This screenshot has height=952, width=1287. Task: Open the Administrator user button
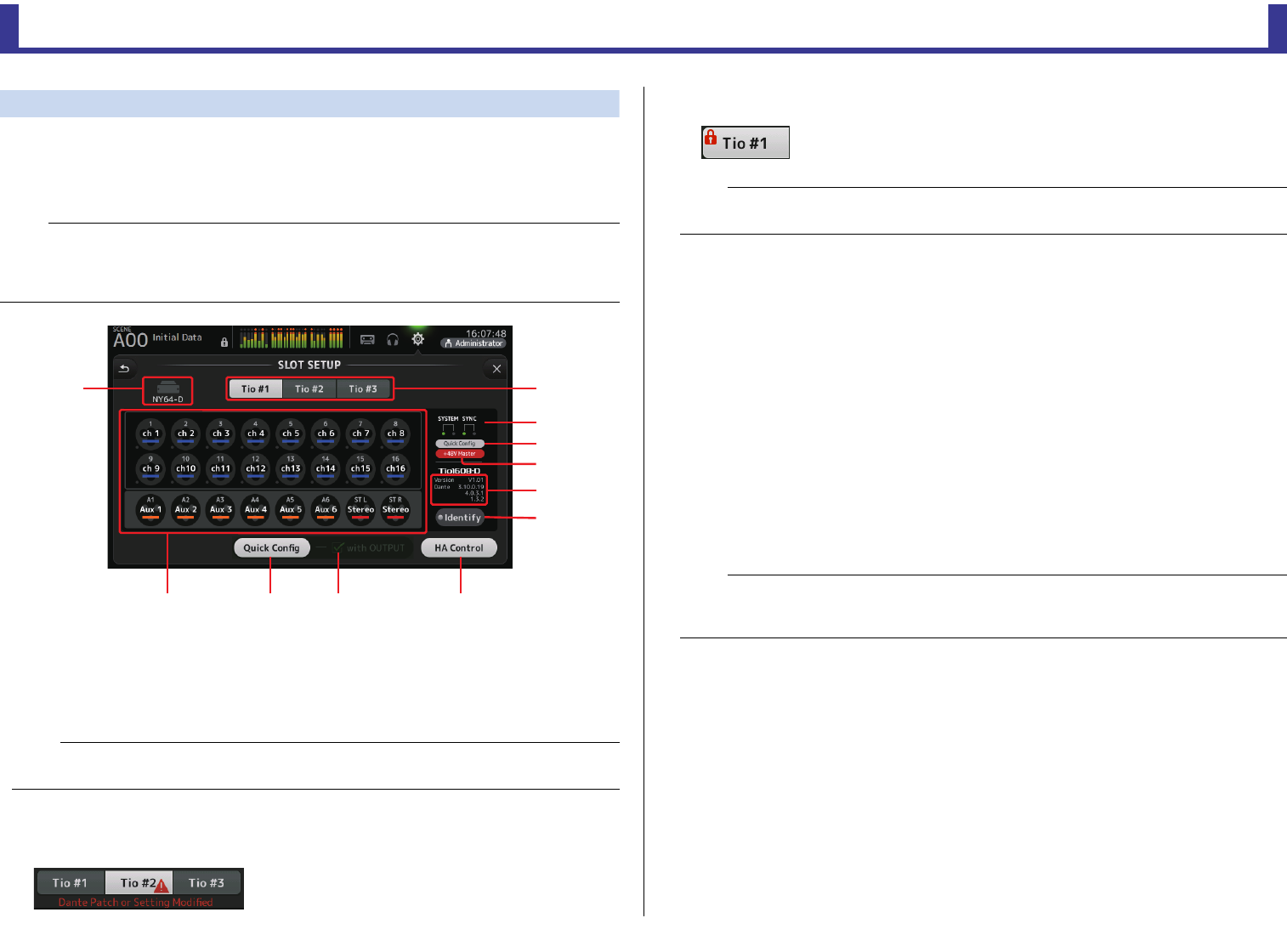[x=473, y=343]
